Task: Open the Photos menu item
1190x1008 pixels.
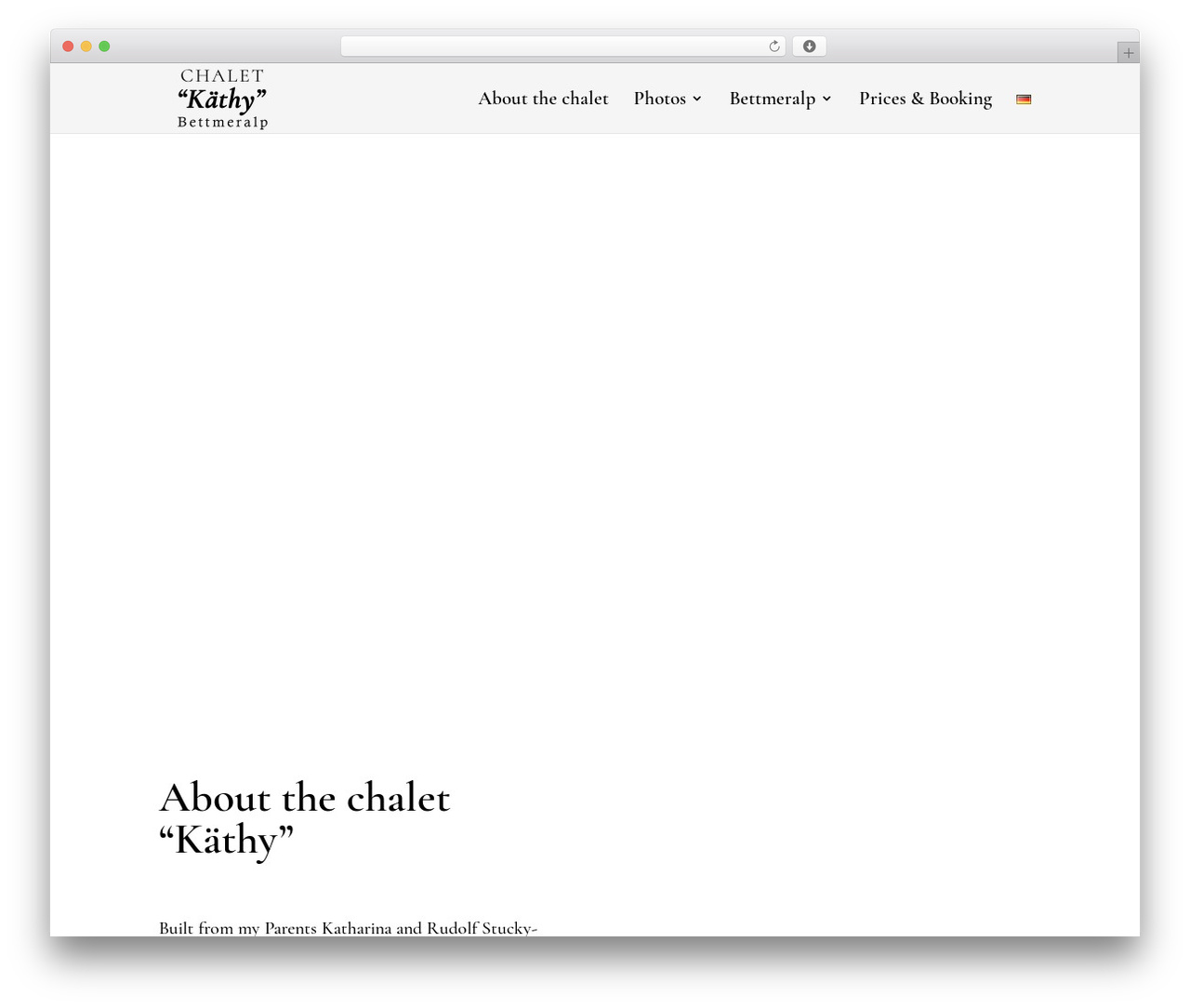Action: 660,99
